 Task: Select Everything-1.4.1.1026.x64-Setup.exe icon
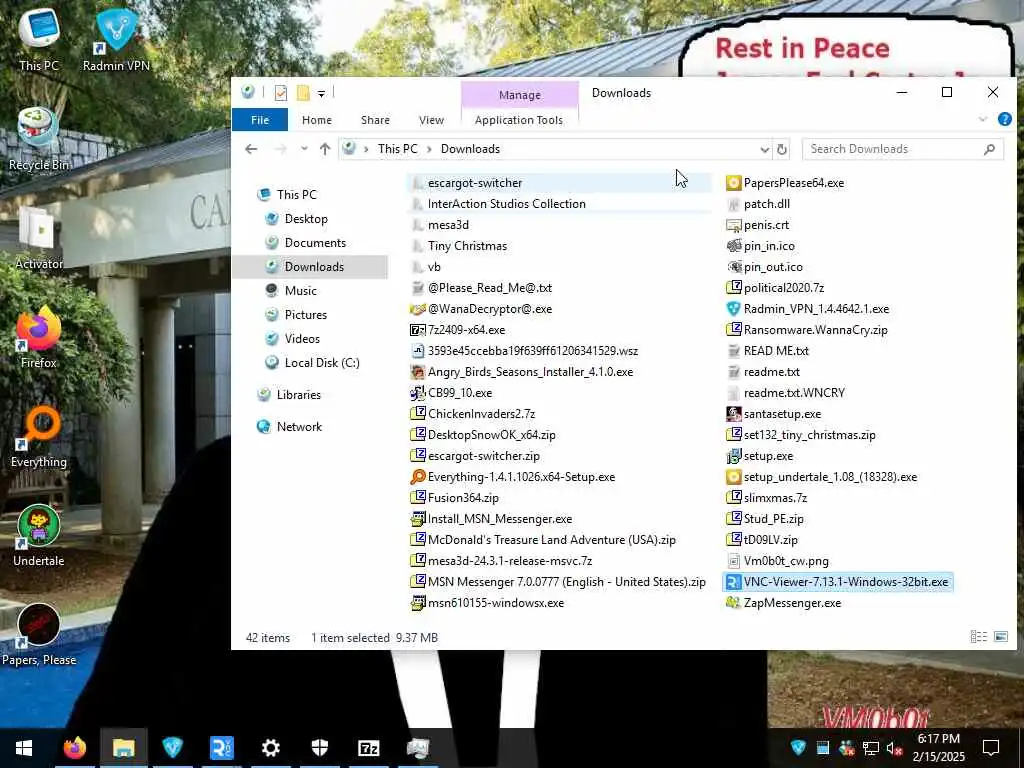418,477
